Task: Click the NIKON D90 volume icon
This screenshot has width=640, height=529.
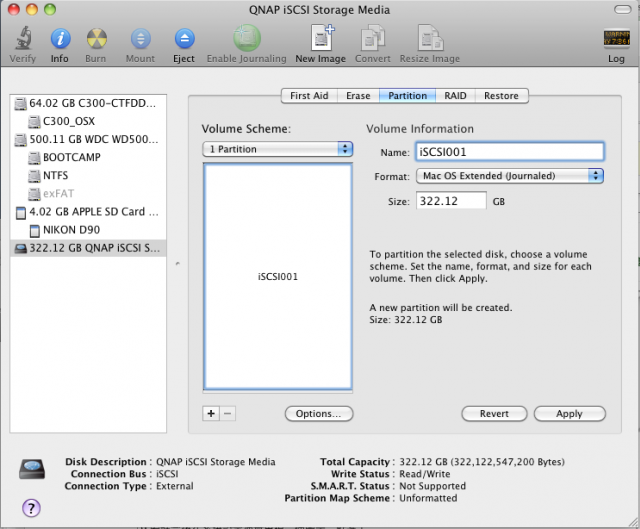Action: tap(35, 231)
